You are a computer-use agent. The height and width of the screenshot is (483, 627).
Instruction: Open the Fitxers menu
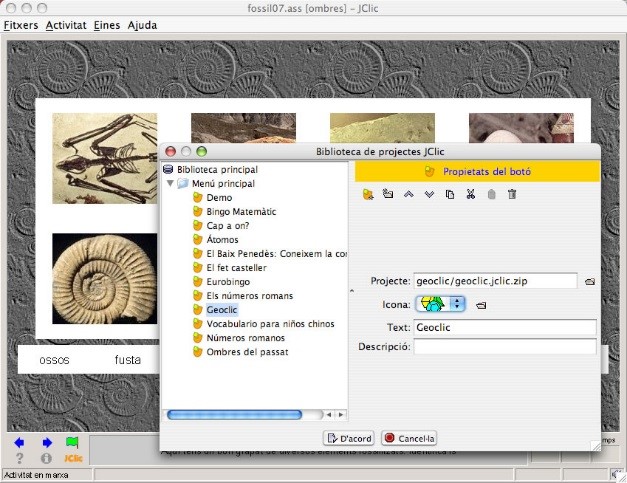(21, 24)
